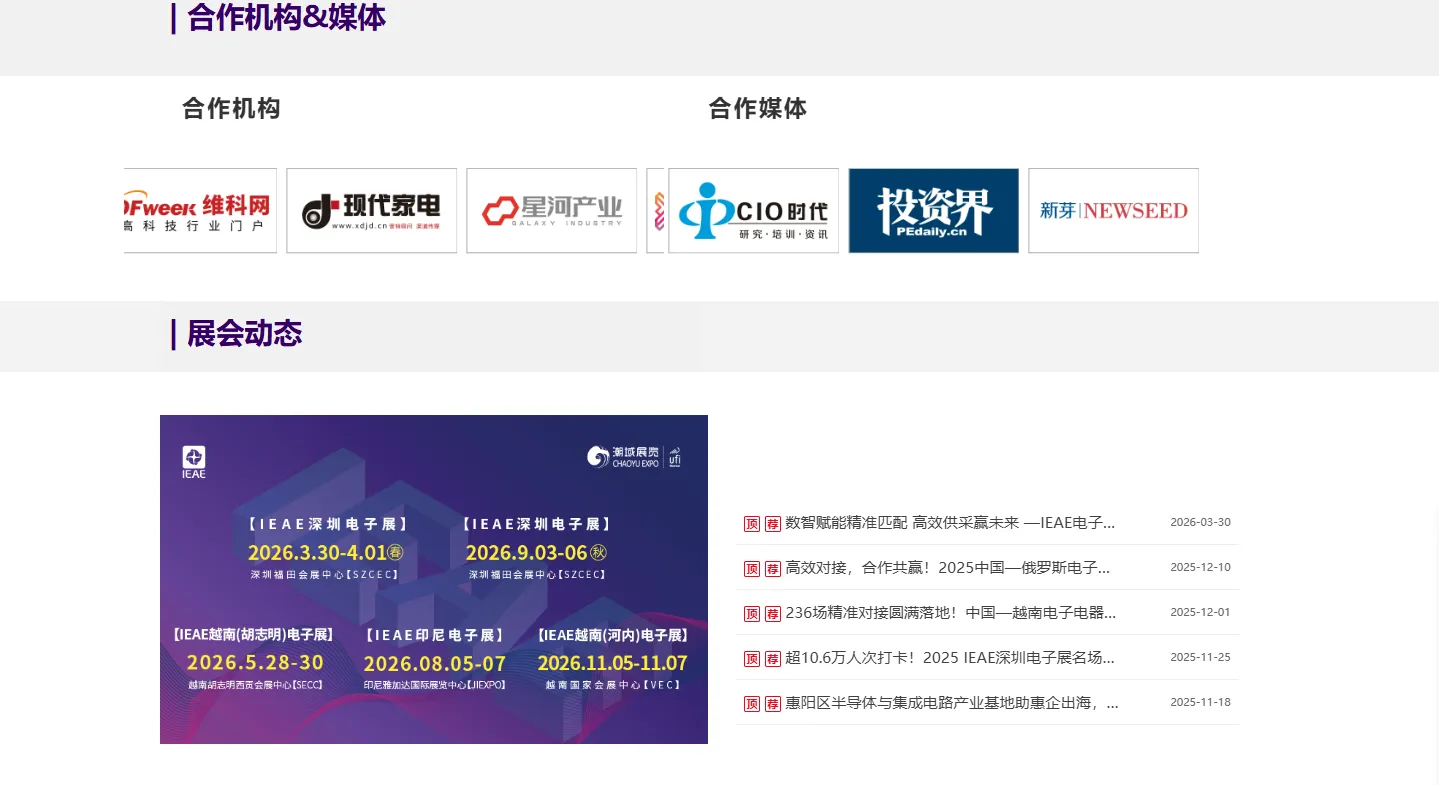
Task: Click the CIO时代 media logo
Action: coord(754,211)
